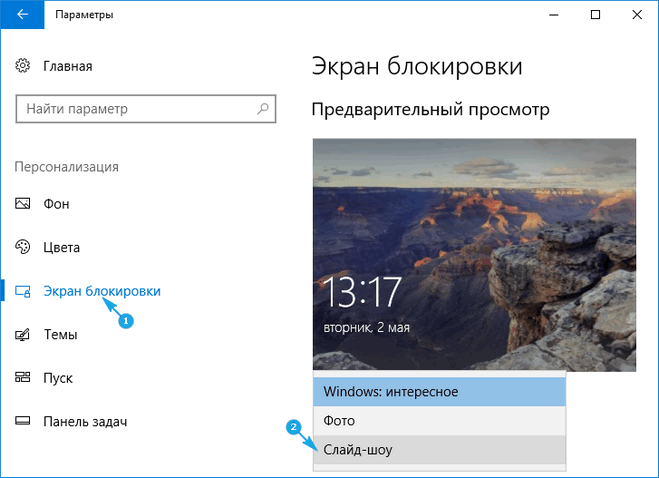Click the monitor icon beside Экран блокировки
This screenshot has width=659, height=478.
tap(23, 291)
